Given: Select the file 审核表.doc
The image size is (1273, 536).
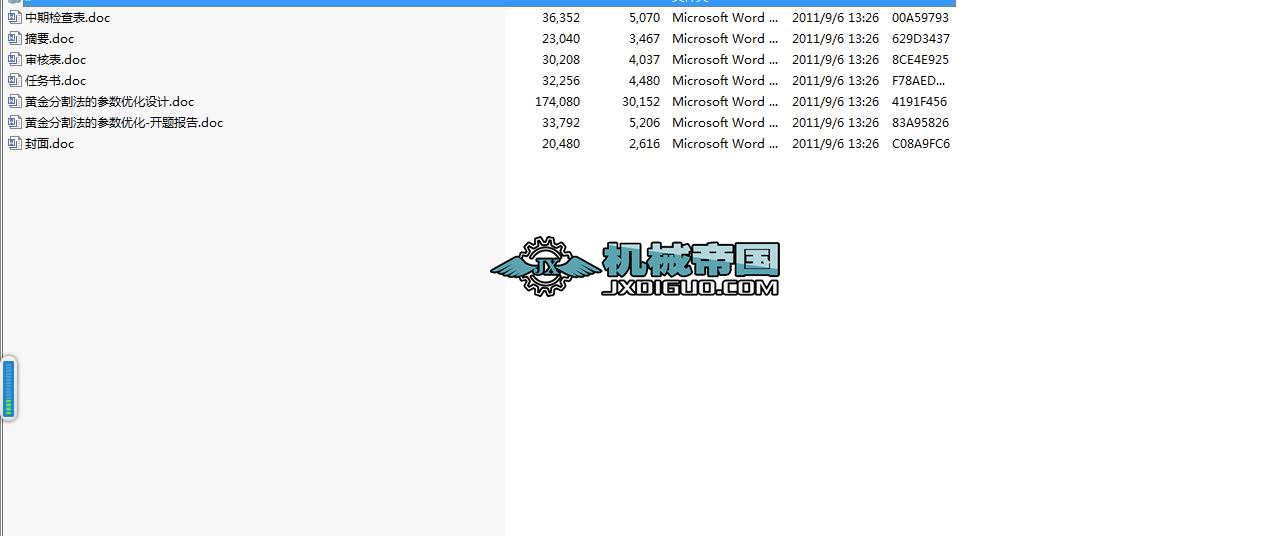Looking at the screenshot, I should tap(56, 60).
